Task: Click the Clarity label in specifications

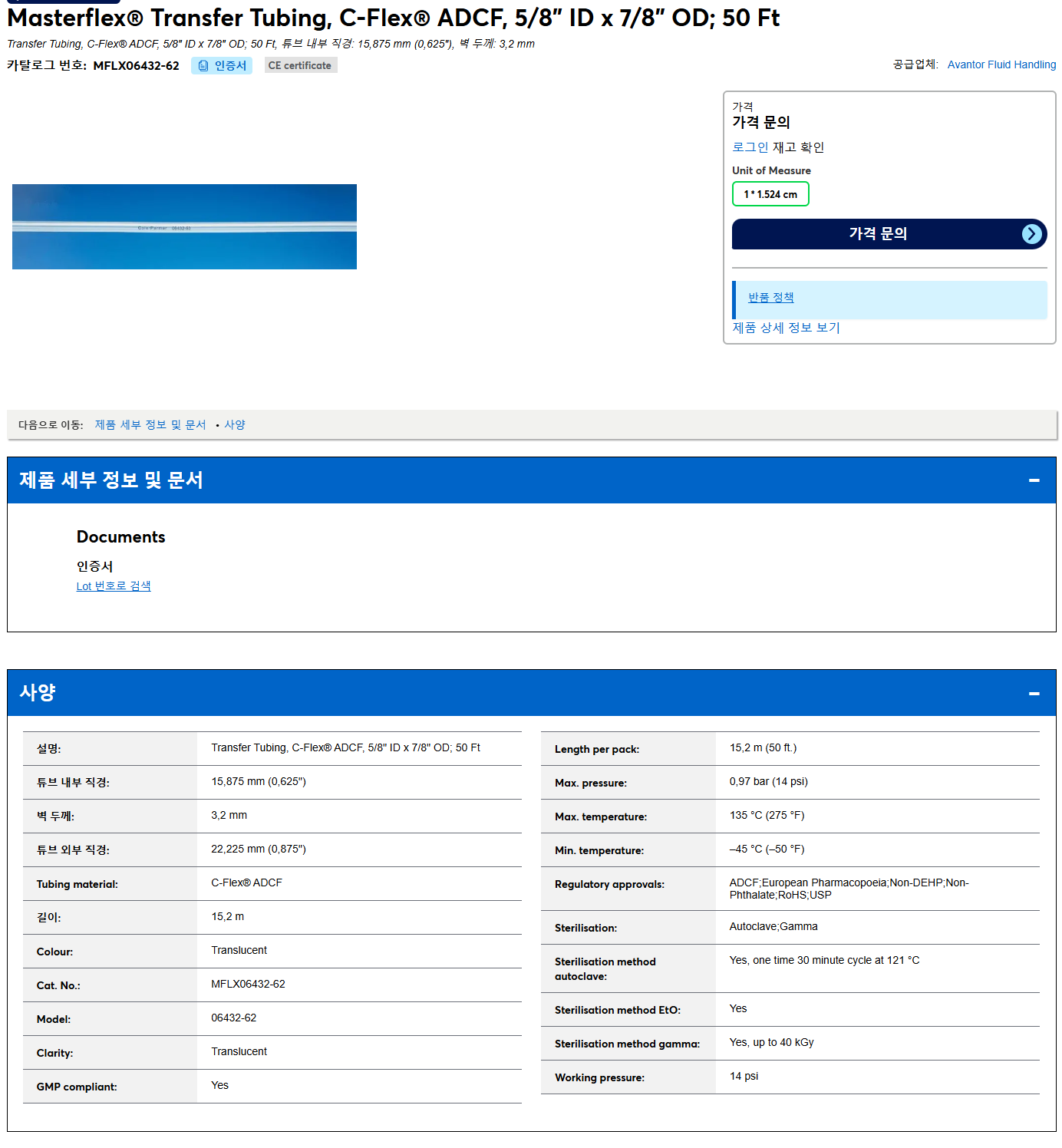Action: [x=55, y=1054]
